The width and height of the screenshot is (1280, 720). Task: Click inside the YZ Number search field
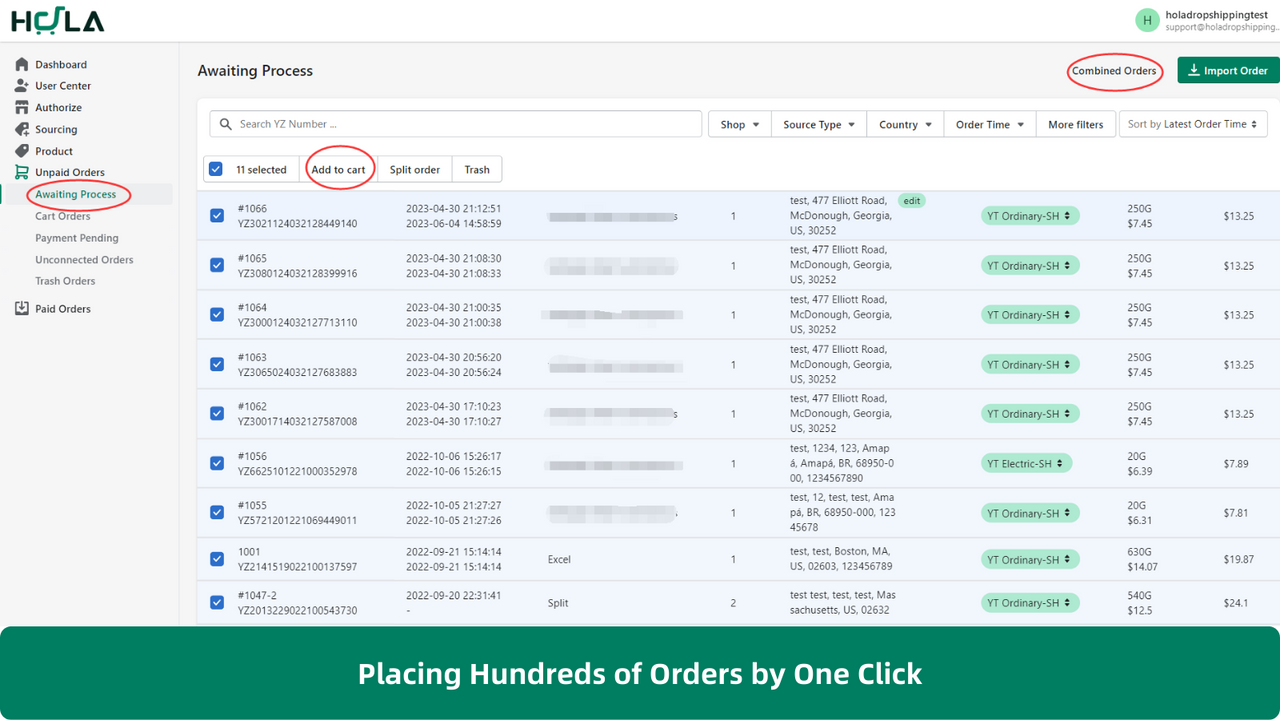click(450, 123)
